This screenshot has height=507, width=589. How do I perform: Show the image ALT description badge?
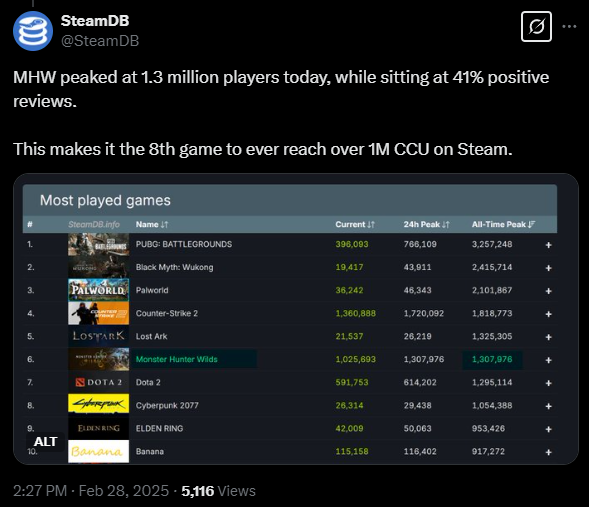point(45,441)
